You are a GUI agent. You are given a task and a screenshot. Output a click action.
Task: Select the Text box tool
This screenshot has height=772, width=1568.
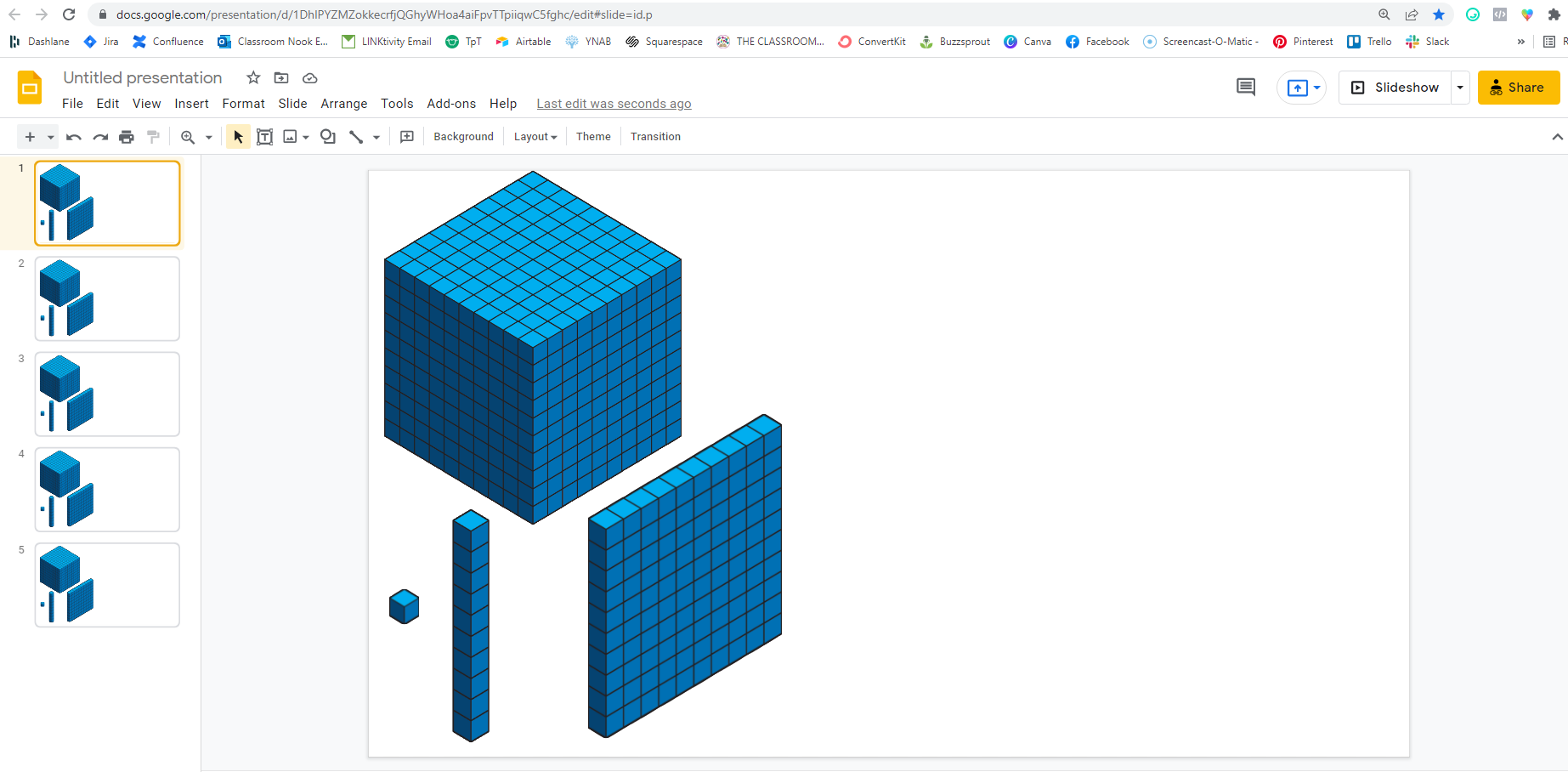pyautogui.click(x=265, y=137)
